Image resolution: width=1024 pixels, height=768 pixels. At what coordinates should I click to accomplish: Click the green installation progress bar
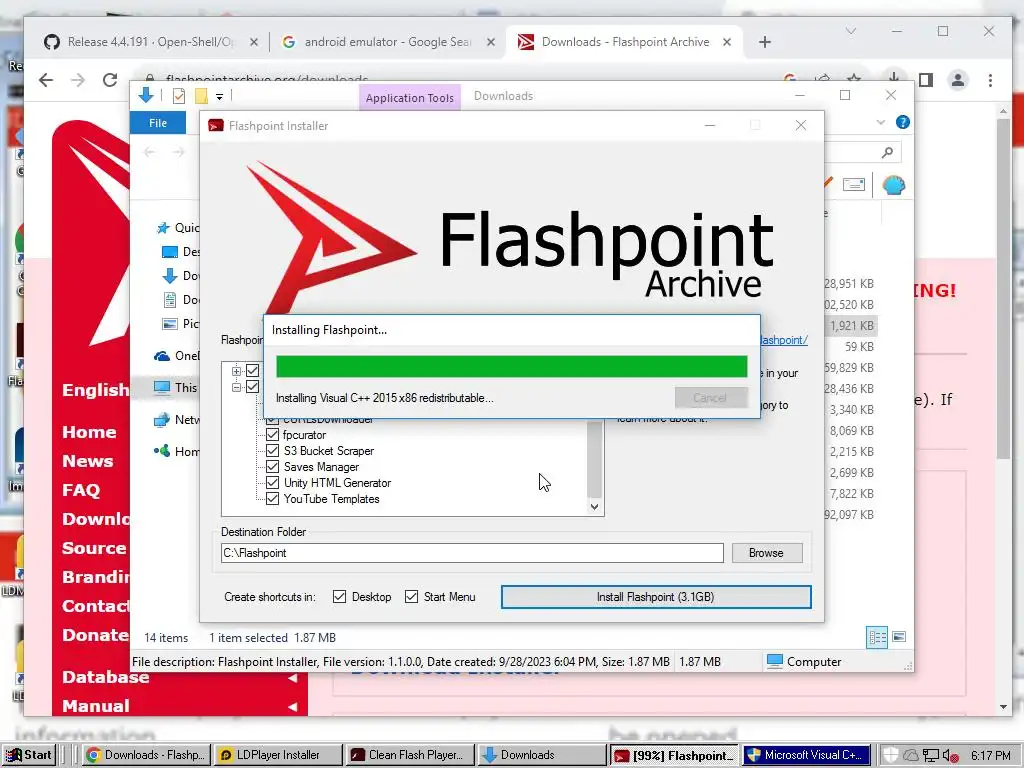coord(511,366)
